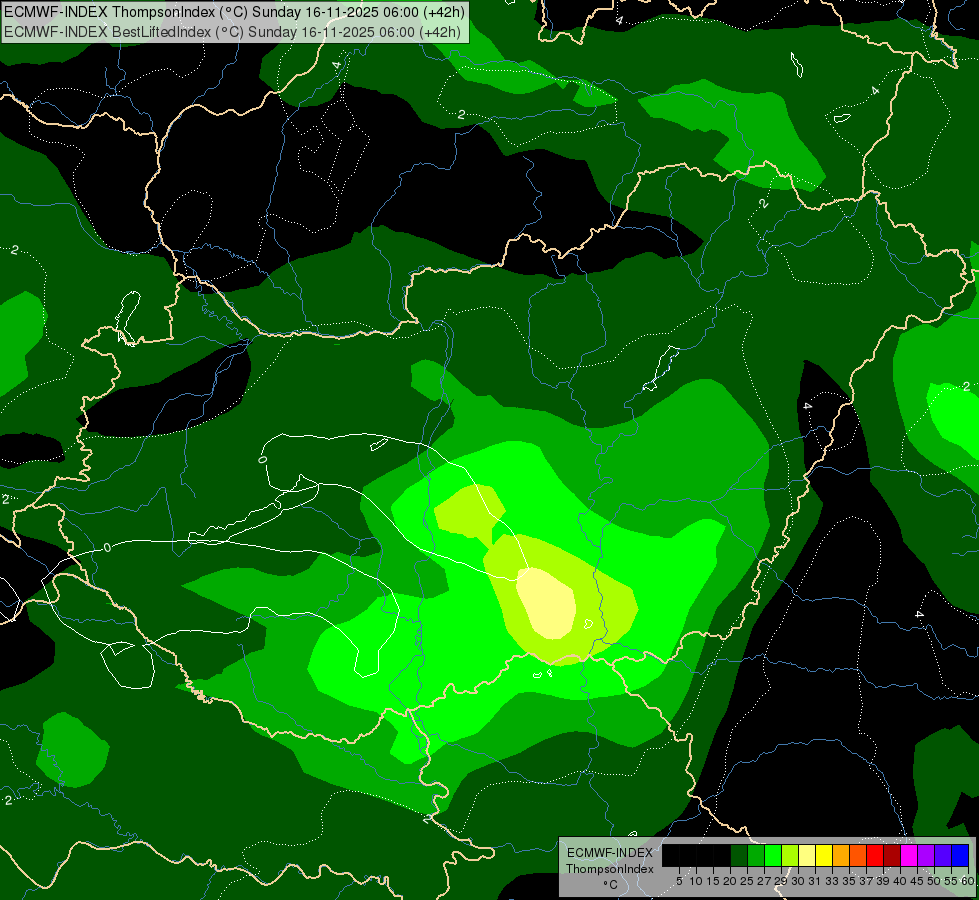Click the ThompsonIndex title line at top
Viewport: 979px width, 900px height.
tap(234, 12)
